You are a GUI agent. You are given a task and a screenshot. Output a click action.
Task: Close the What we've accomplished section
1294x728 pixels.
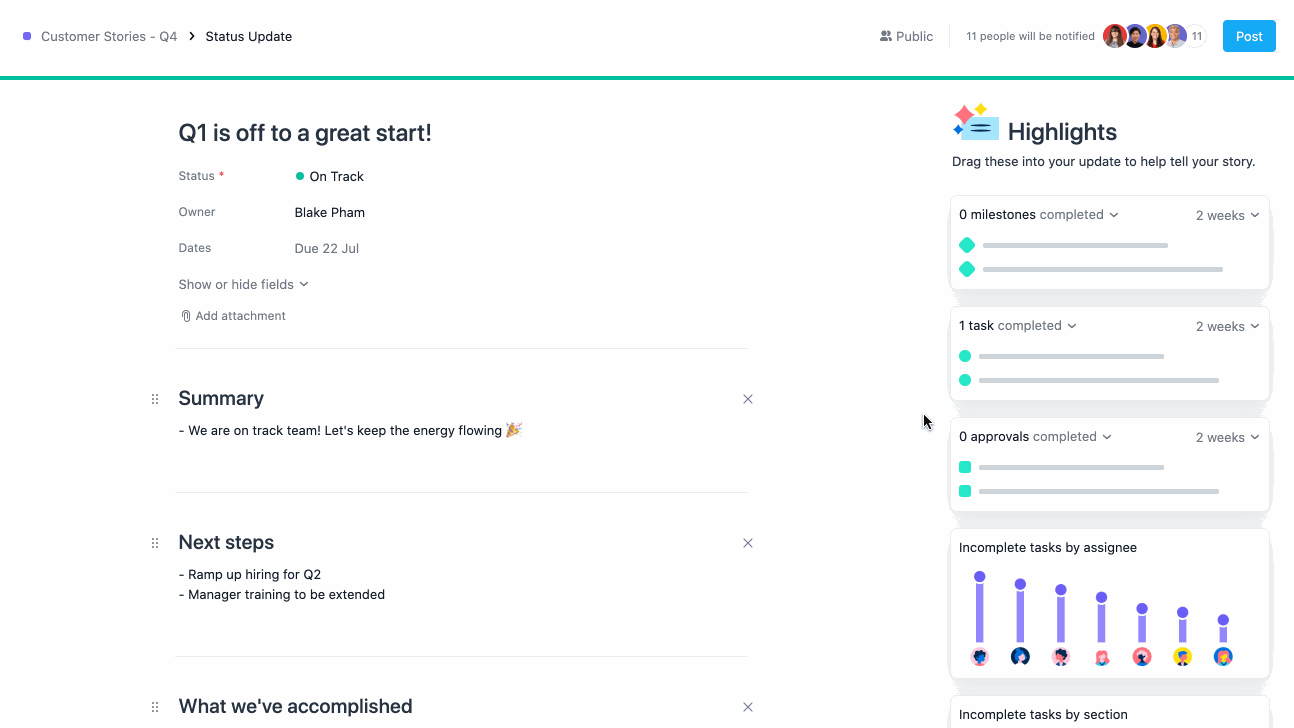tap(747, 707)
